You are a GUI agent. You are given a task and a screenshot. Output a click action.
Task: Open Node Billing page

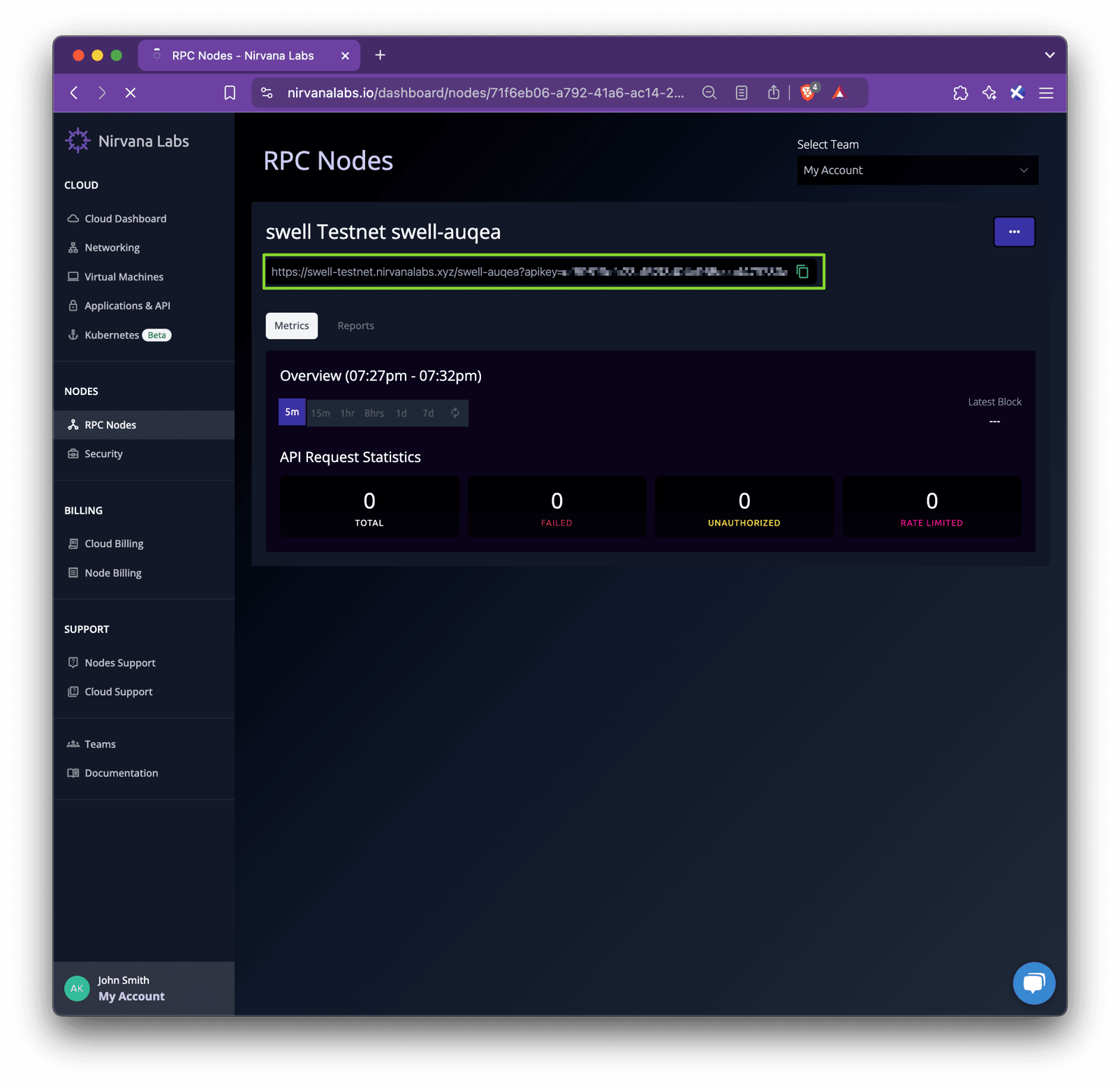(144, 573)
